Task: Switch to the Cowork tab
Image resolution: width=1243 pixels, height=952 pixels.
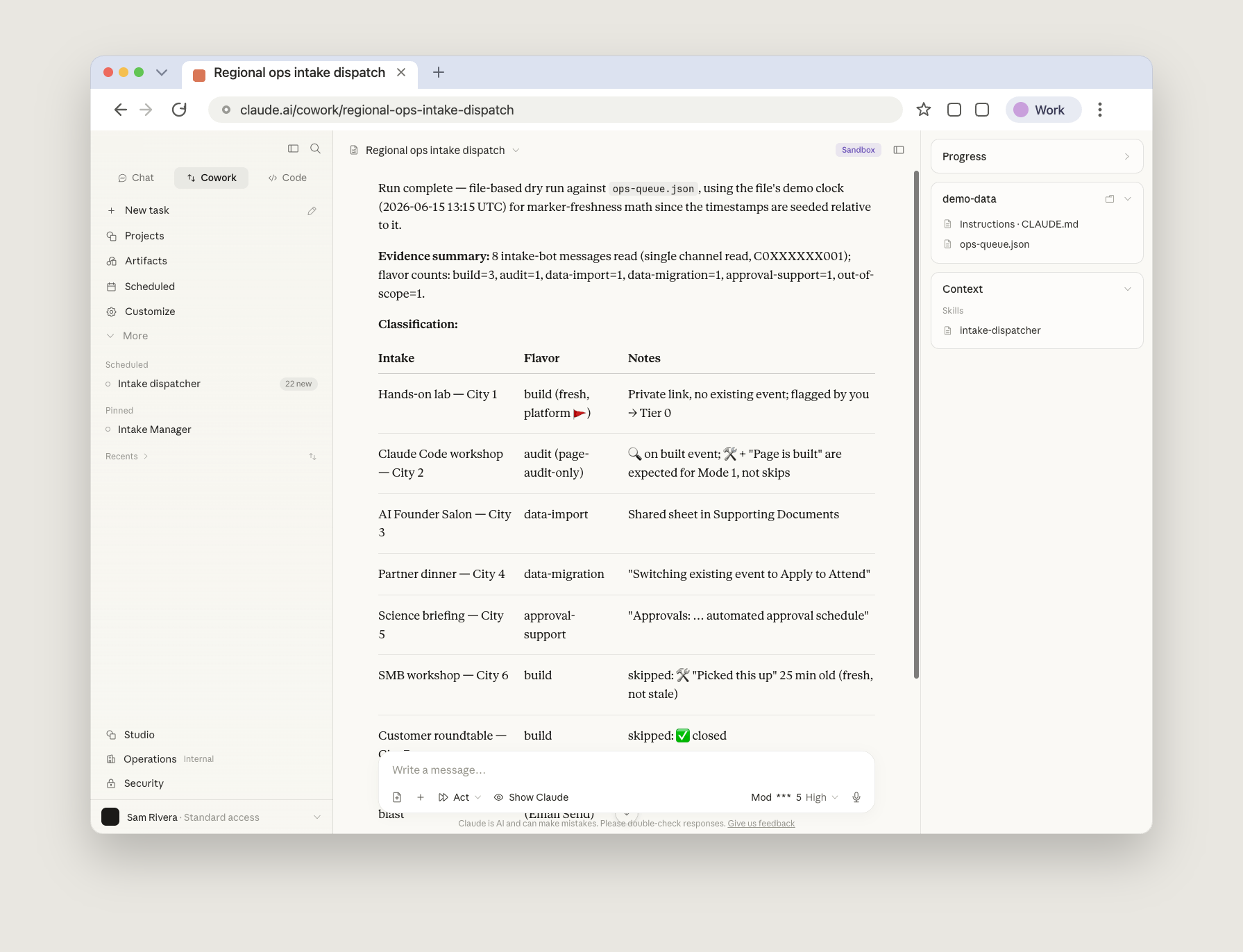Action: (x=212, y=178)
